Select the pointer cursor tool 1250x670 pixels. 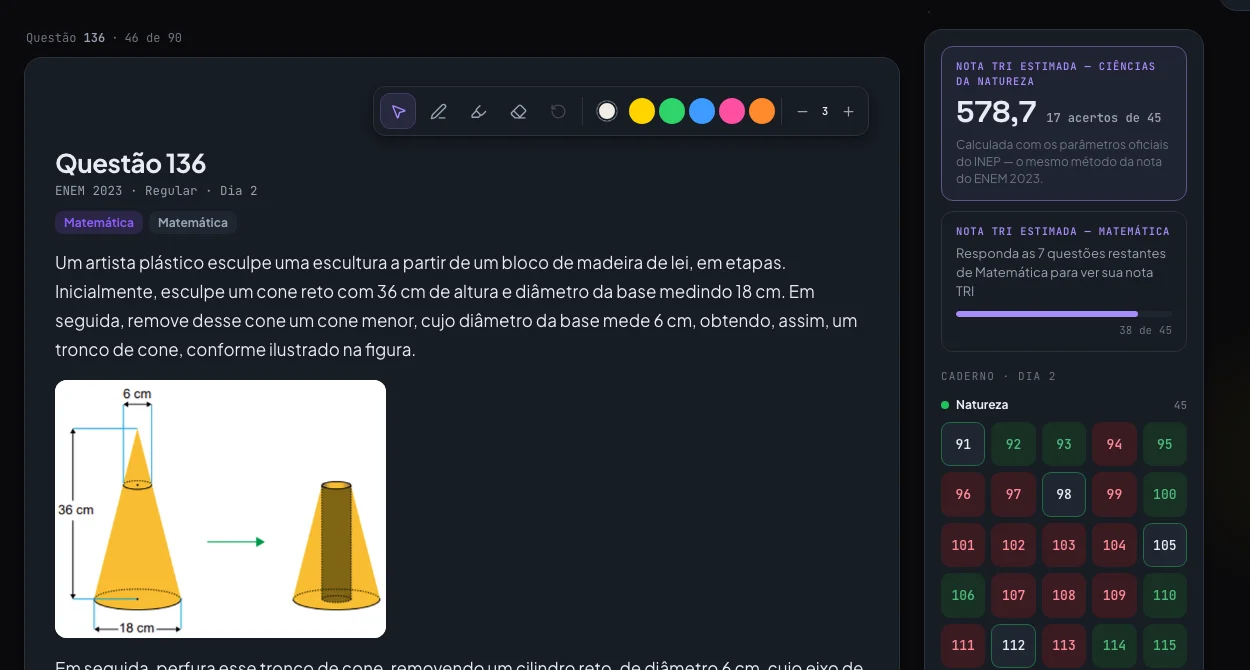tap(398, 111)
